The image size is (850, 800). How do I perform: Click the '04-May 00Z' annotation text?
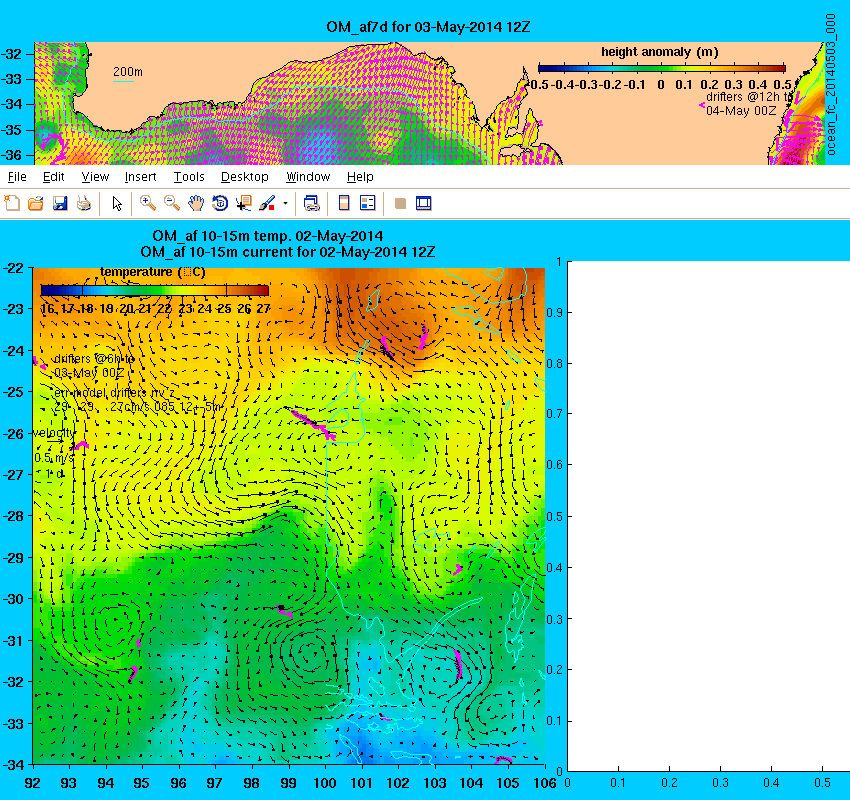click(741, 111)
